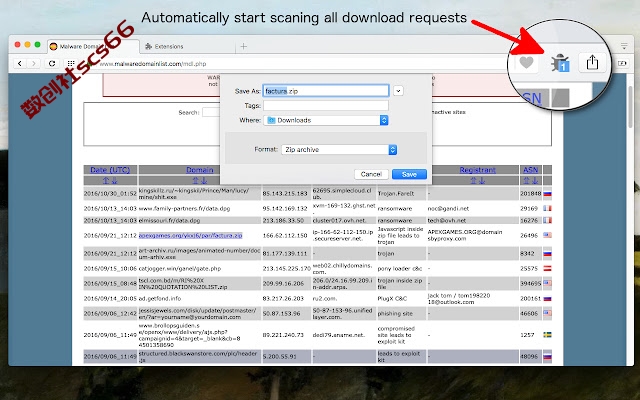Open a new tab with the plus button
The width and height of the screenshot is (640, 400).
pyautogui.click(x=244, y=47)
